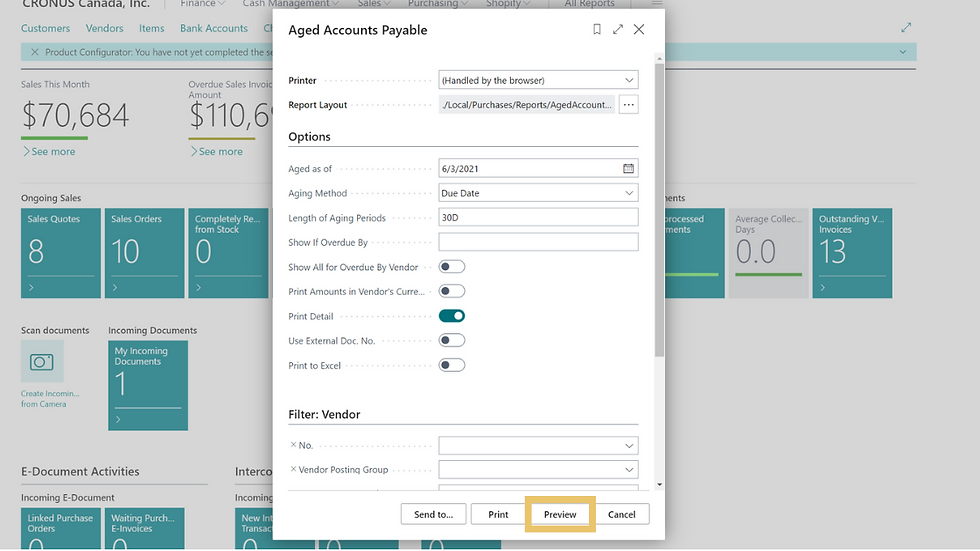See more under Overdue Sales Invoice Amount

[217, 151]
